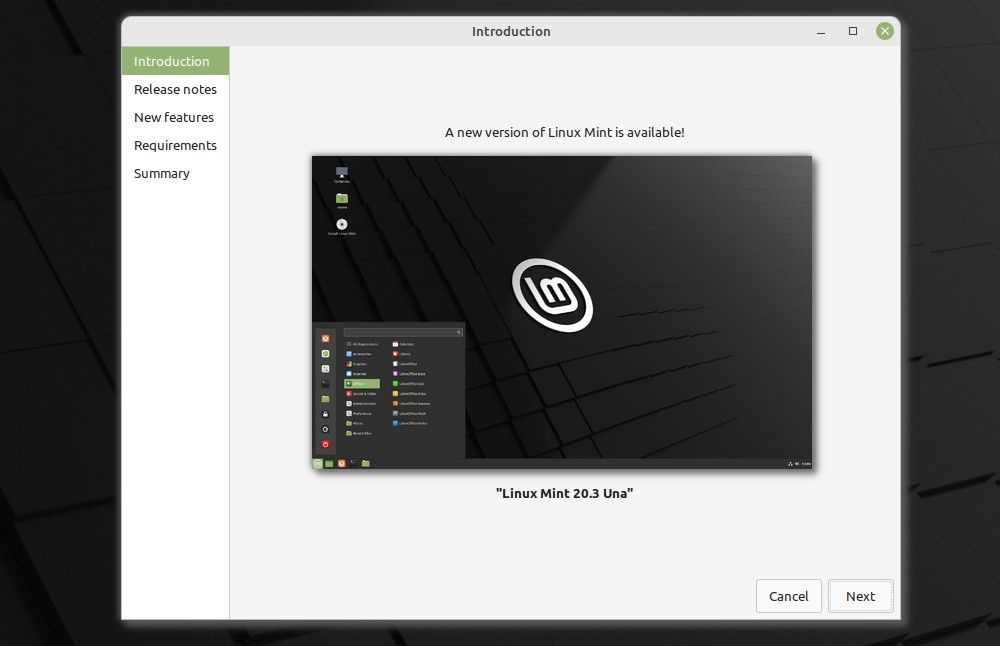Go to the New features section

click(x=175, y=117)
